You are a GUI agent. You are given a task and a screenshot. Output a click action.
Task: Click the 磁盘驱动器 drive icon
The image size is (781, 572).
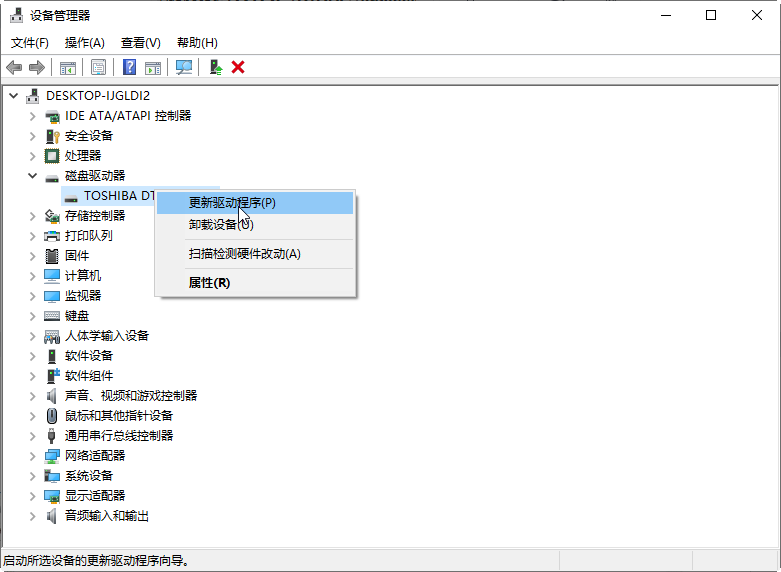tap(52, 177)
